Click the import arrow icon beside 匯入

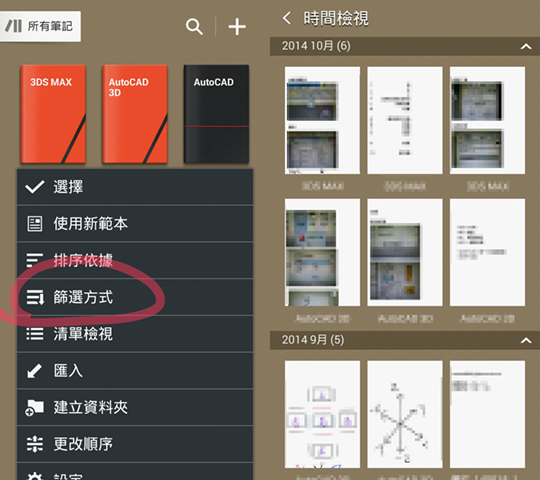coord(34,371)
